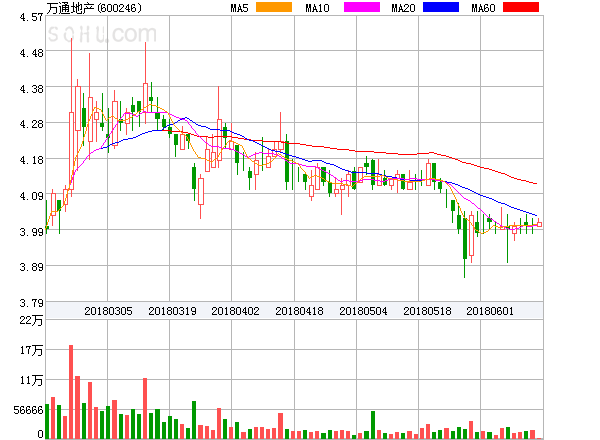Click the 3.79 price axis label

point(32,303)
